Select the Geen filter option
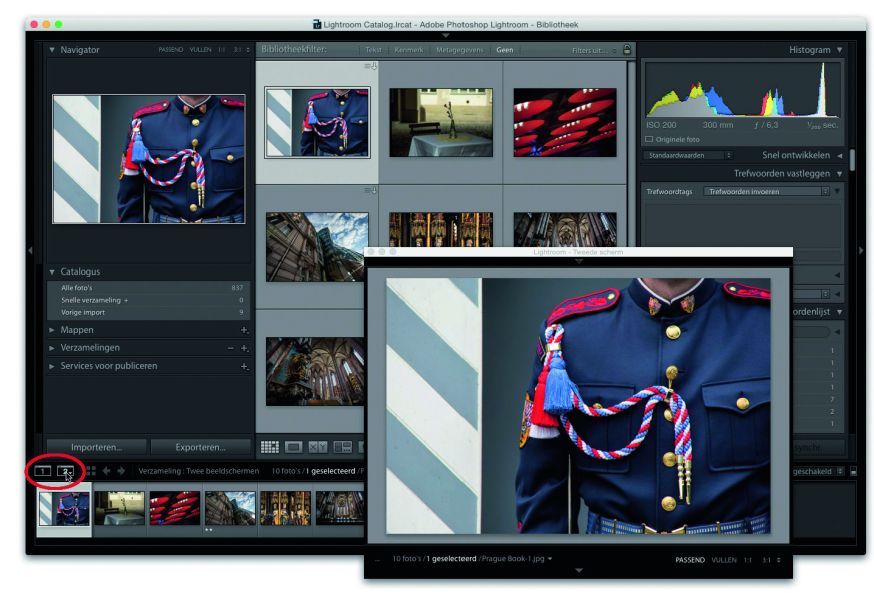This screenshot has height=605, width=874. coord(505,49)
